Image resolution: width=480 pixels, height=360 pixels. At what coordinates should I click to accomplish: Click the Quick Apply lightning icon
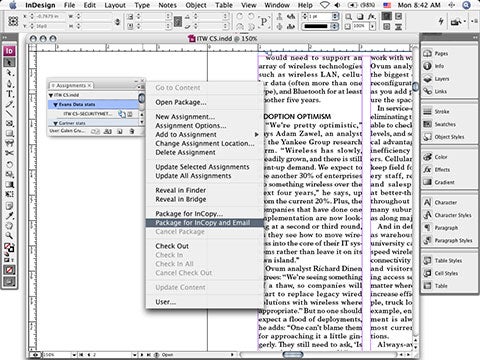[441, 21]
